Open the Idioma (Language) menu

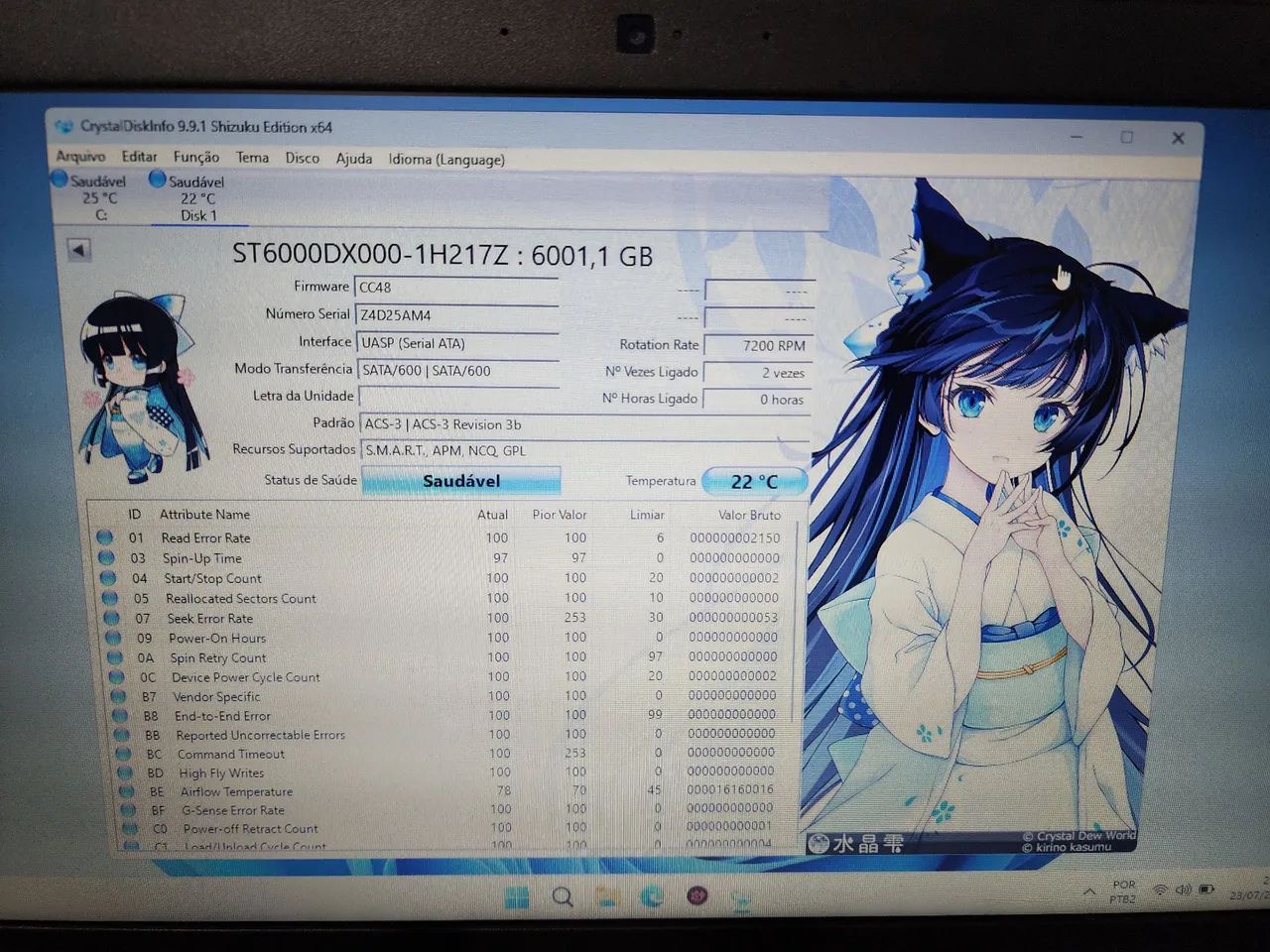pos(446,160)
